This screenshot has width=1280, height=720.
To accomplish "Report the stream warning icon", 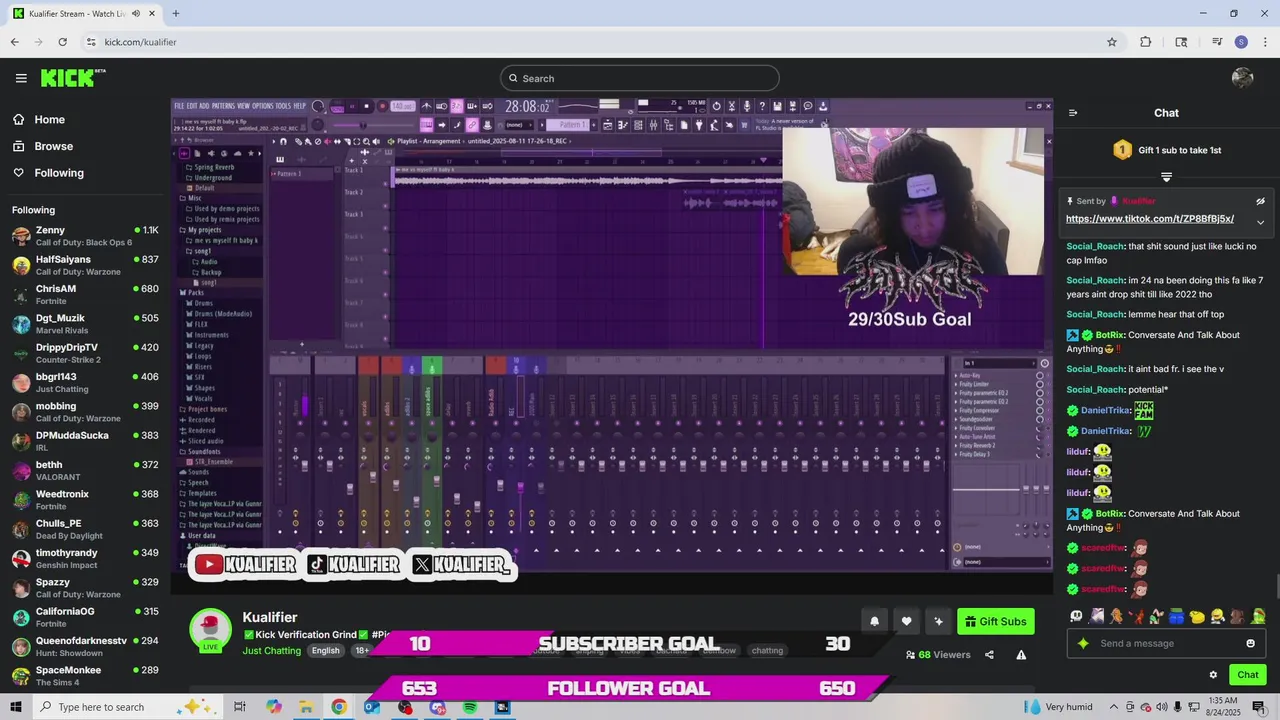I will (x=1021, y=655).
